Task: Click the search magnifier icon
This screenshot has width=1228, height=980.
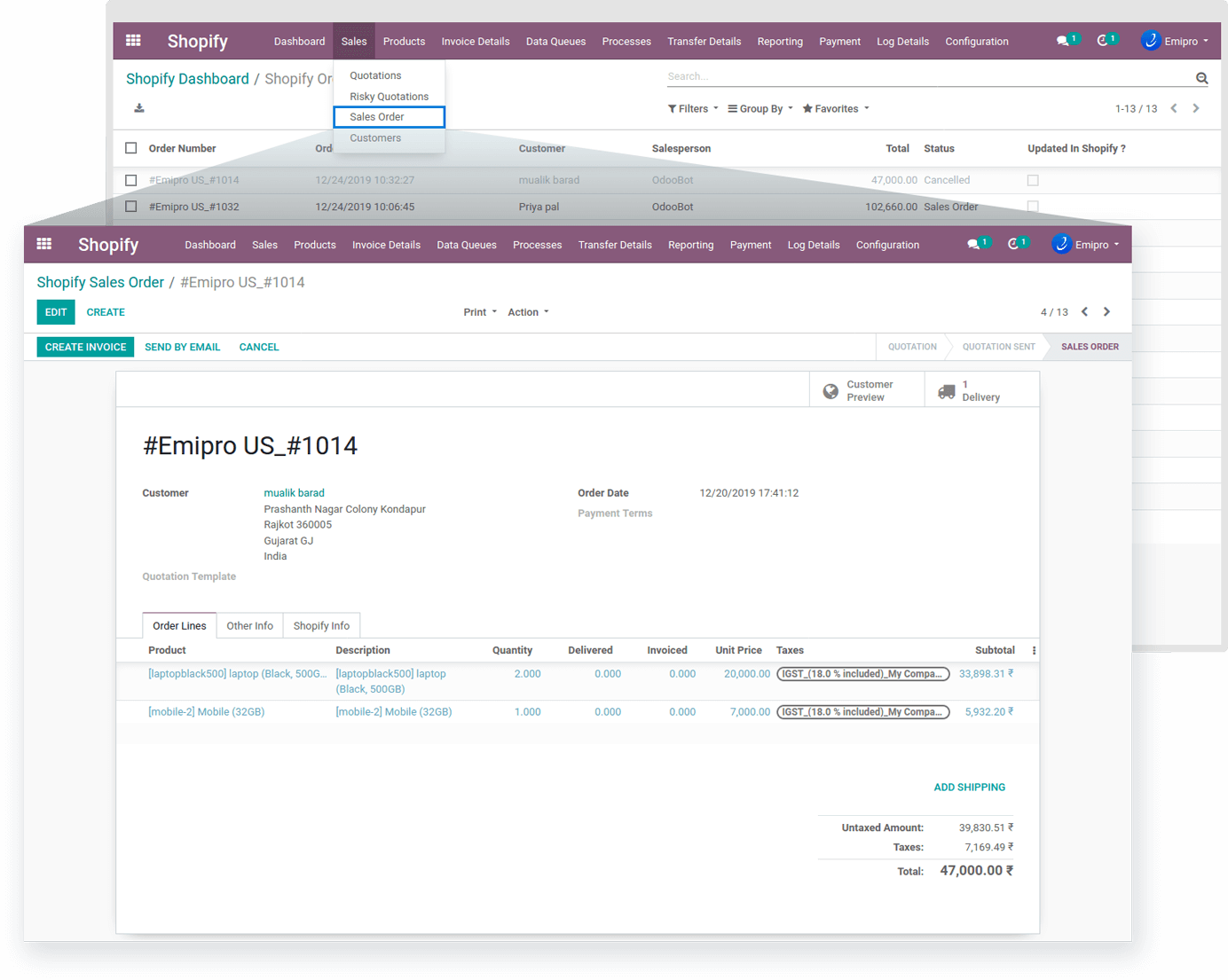Action: (1201, 78)
